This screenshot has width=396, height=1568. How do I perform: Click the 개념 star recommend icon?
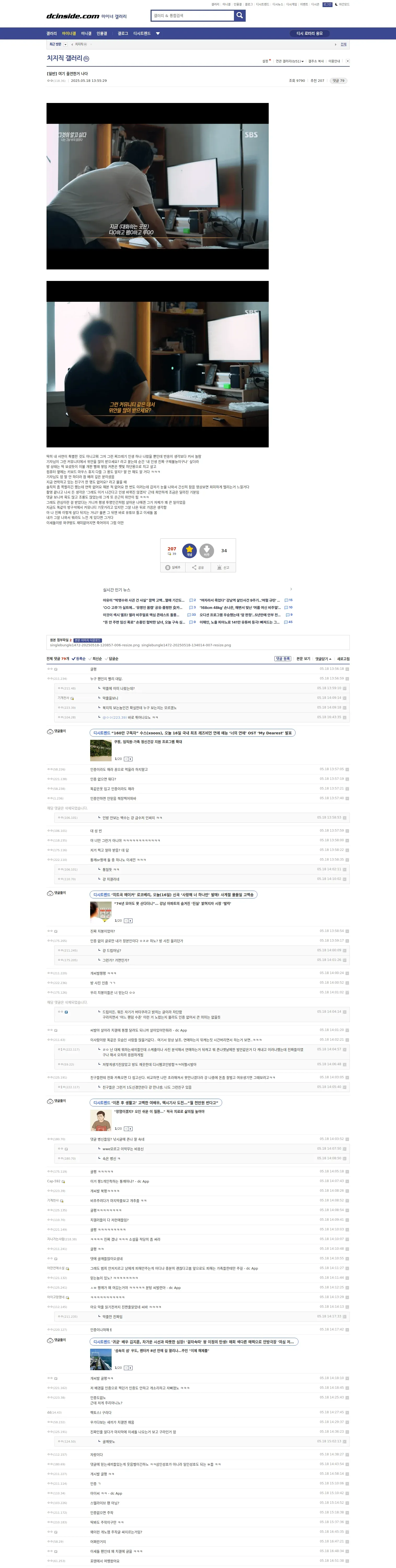(x=190, y=550)
